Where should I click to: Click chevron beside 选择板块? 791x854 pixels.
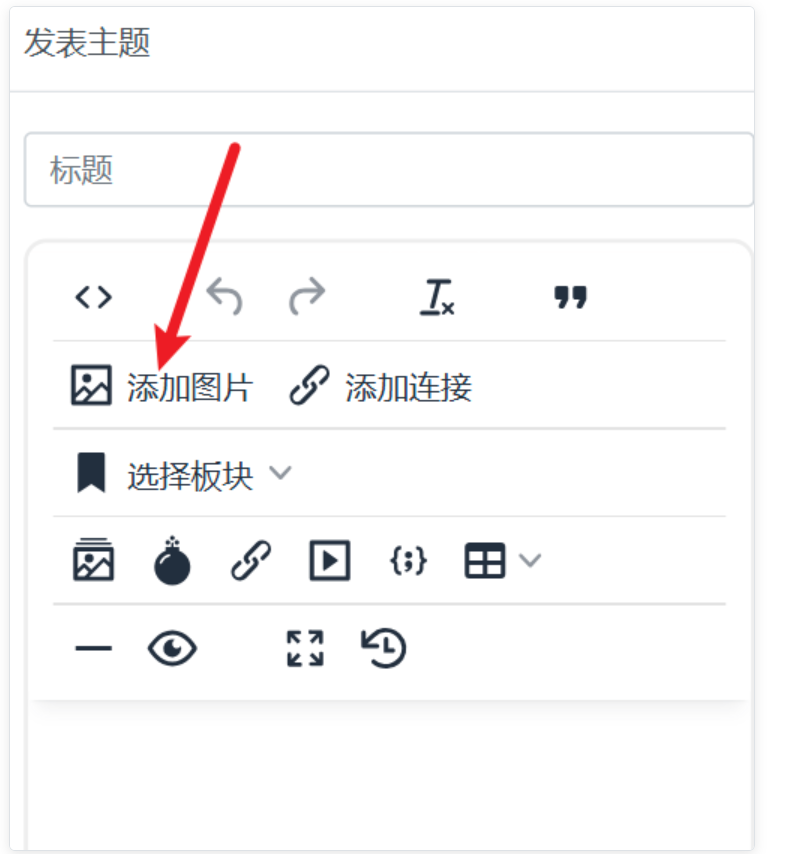pyautogui.click(x=281, y=472)
